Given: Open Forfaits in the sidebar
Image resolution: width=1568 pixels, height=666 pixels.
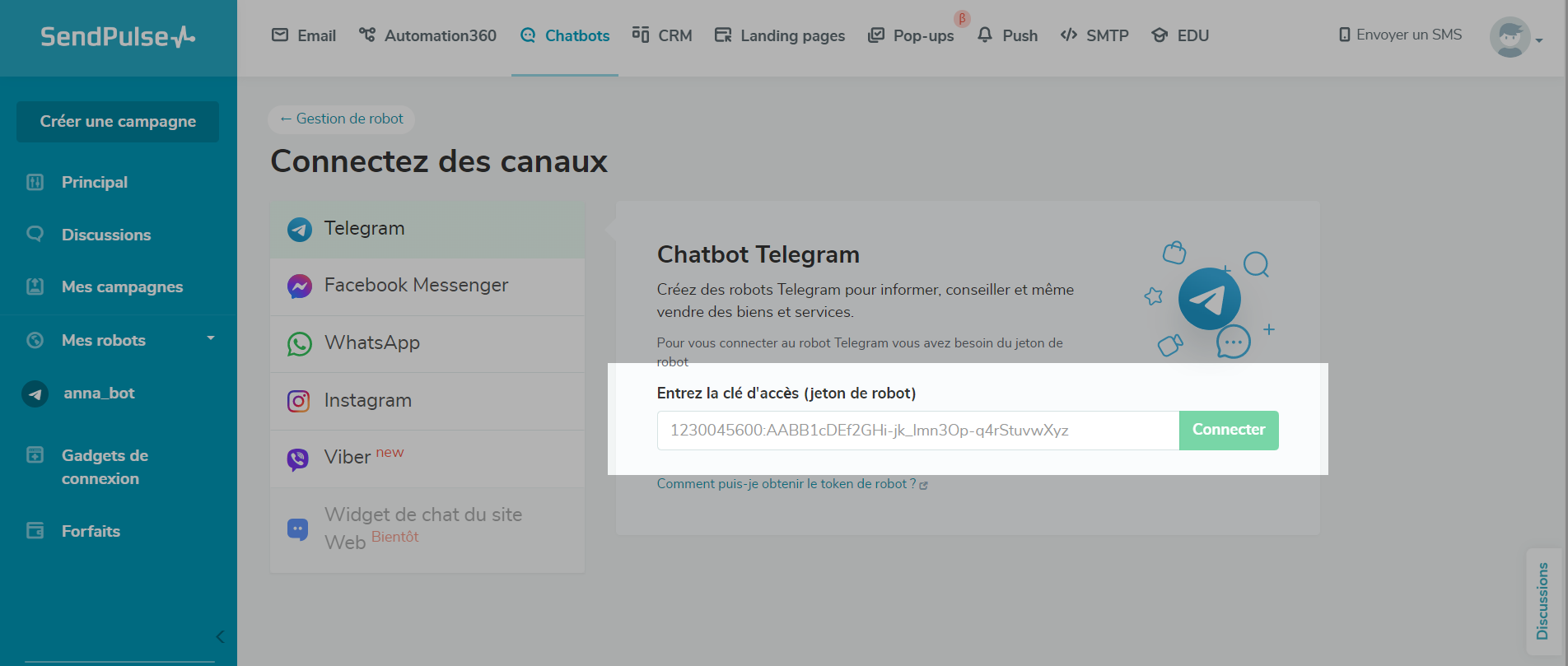Looking at the screenshot, I should pos(91,531).
